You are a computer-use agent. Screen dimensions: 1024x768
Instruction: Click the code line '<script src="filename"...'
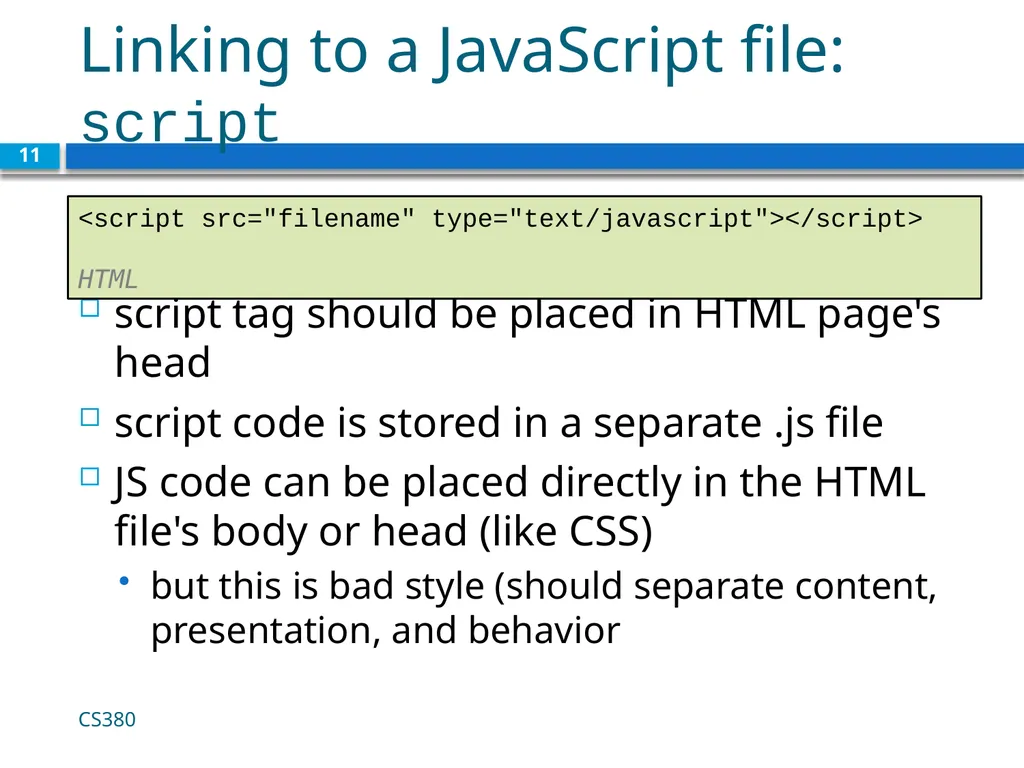pos(500,219)
